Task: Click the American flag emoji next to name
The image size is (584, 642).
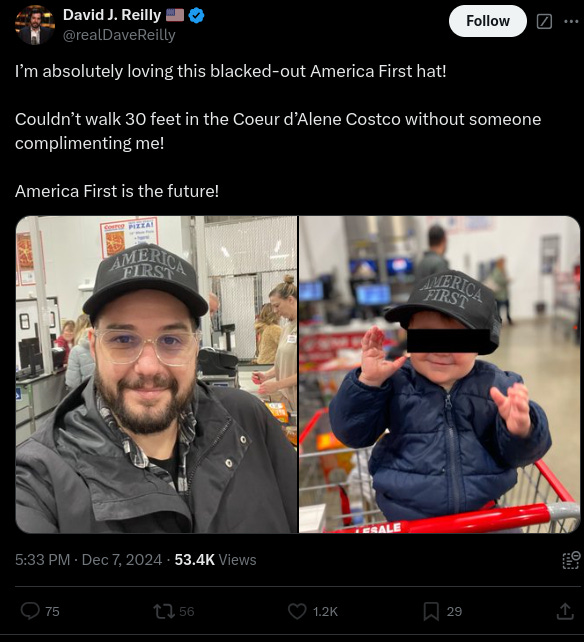Action: 175,16
